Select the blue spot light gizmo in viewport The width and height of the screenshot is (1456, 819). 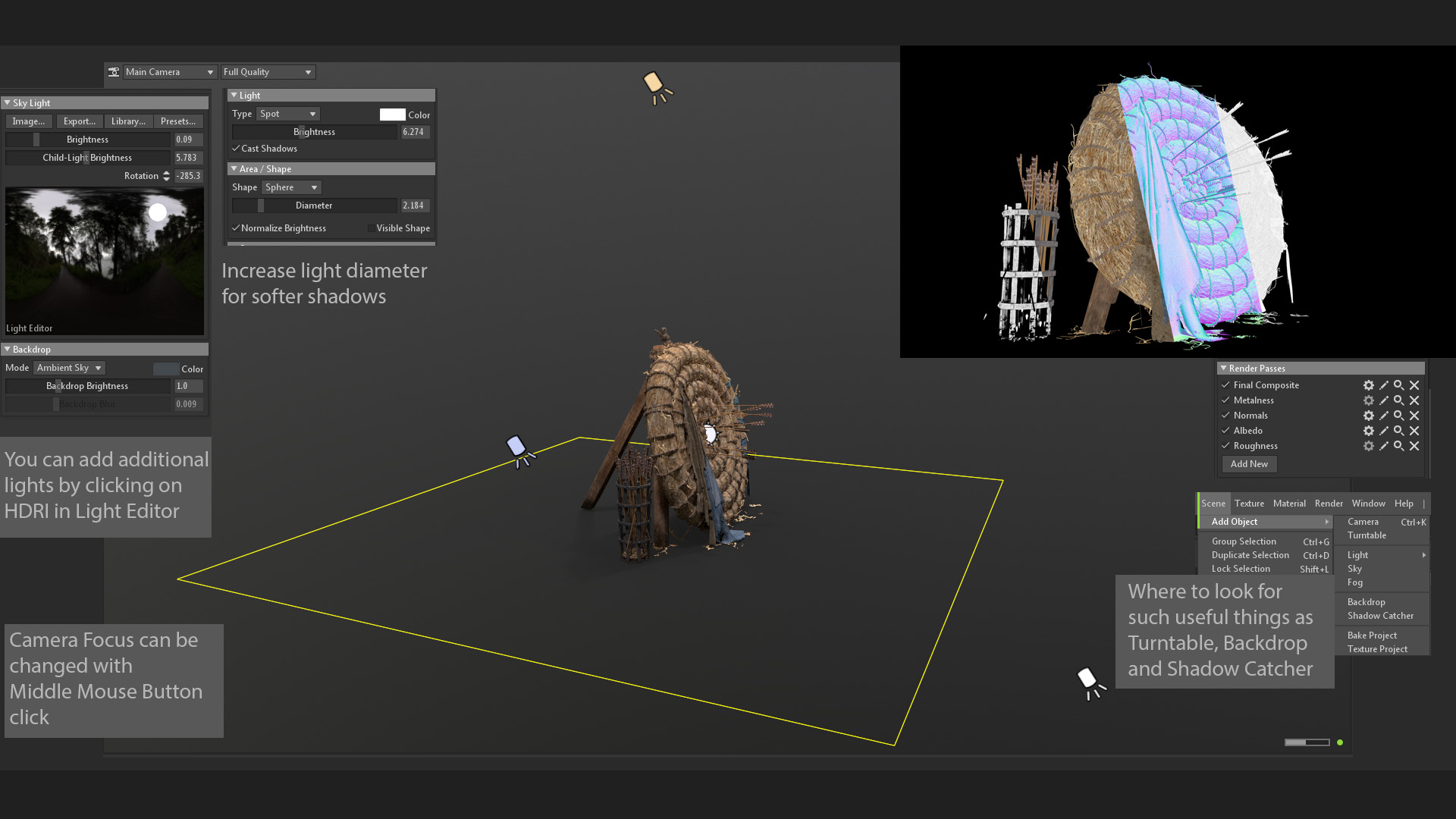516,447
